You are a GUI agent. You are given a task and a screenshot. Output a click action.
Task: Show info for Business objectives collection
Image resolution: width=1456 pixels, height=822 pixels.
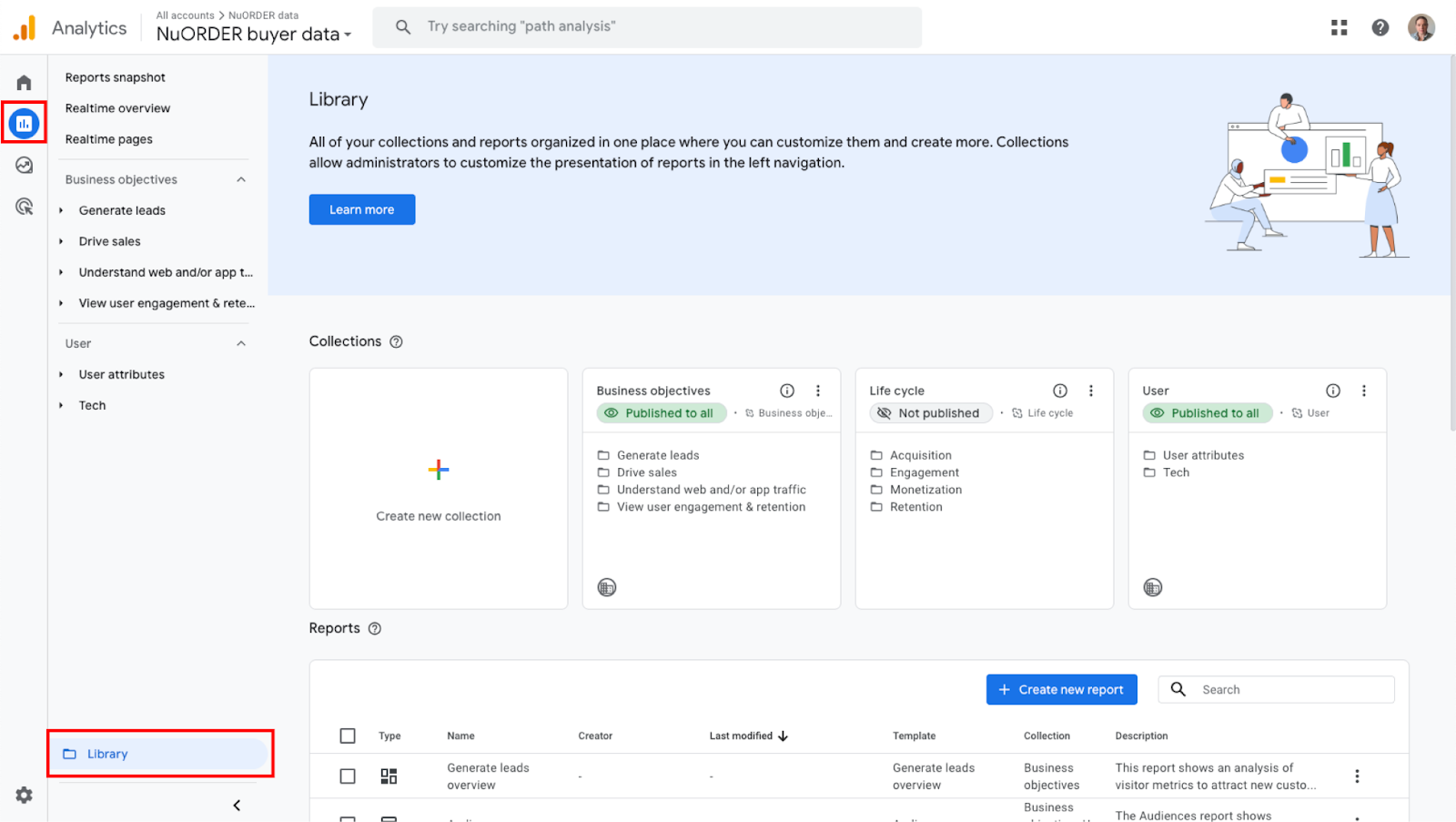coord(787,391)
